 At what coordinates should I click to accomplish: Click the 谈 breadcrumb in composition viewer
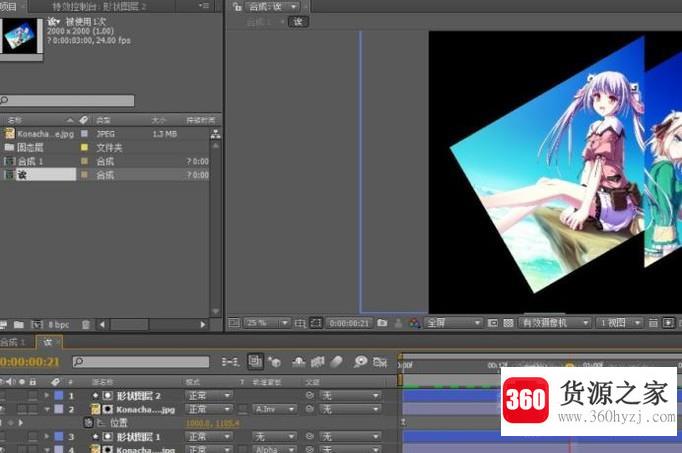[x=298, y=21]
